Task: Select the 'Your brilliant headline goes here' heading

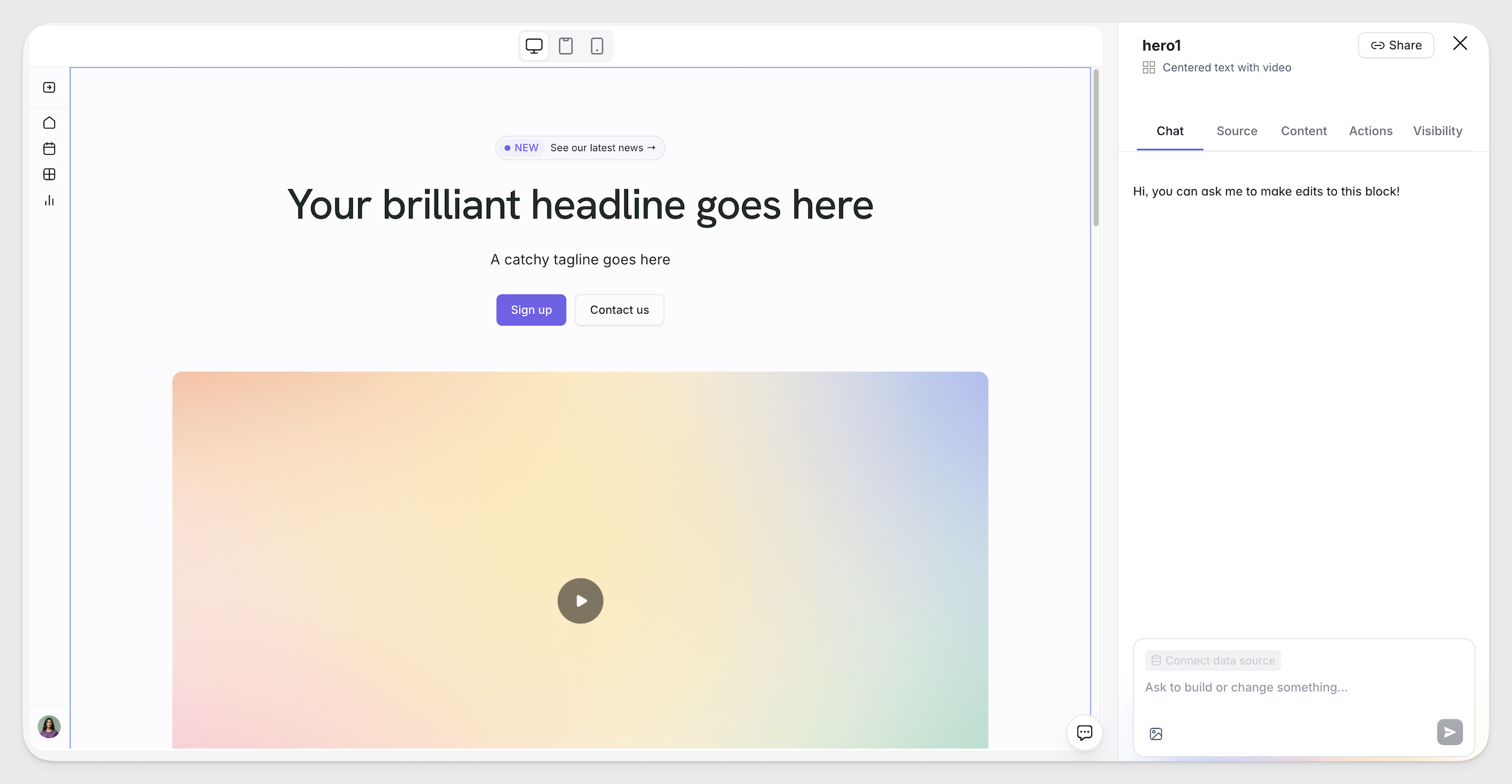Action: (580, 205)
